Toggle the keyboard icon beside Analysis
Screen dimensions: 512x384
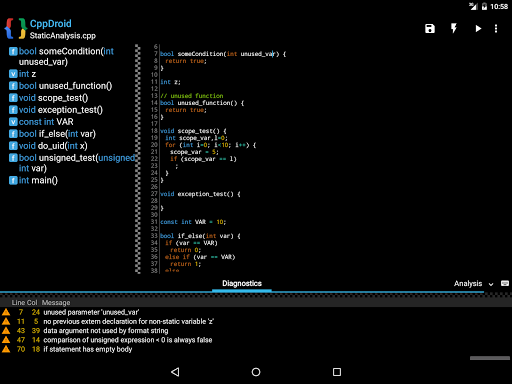point(505,283)
